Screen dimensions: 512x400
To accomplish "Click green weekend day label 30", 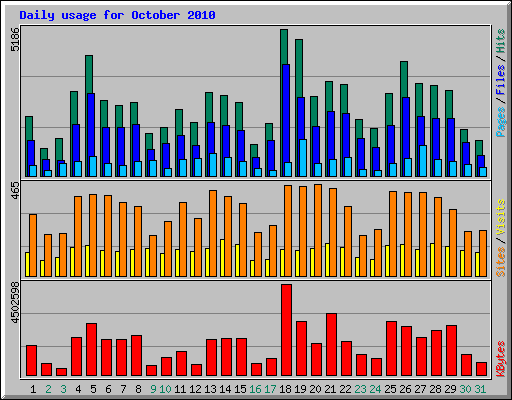I will tap(465, 389).
